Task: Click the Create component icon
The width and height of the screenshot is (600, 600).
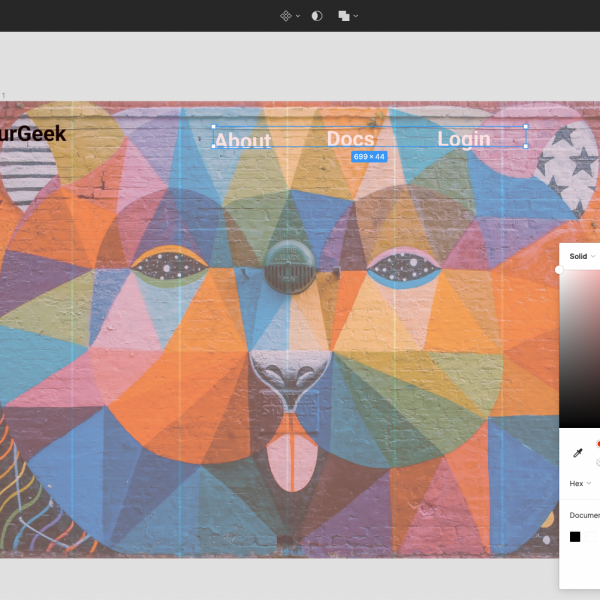Action: click(x=285, y=16)
